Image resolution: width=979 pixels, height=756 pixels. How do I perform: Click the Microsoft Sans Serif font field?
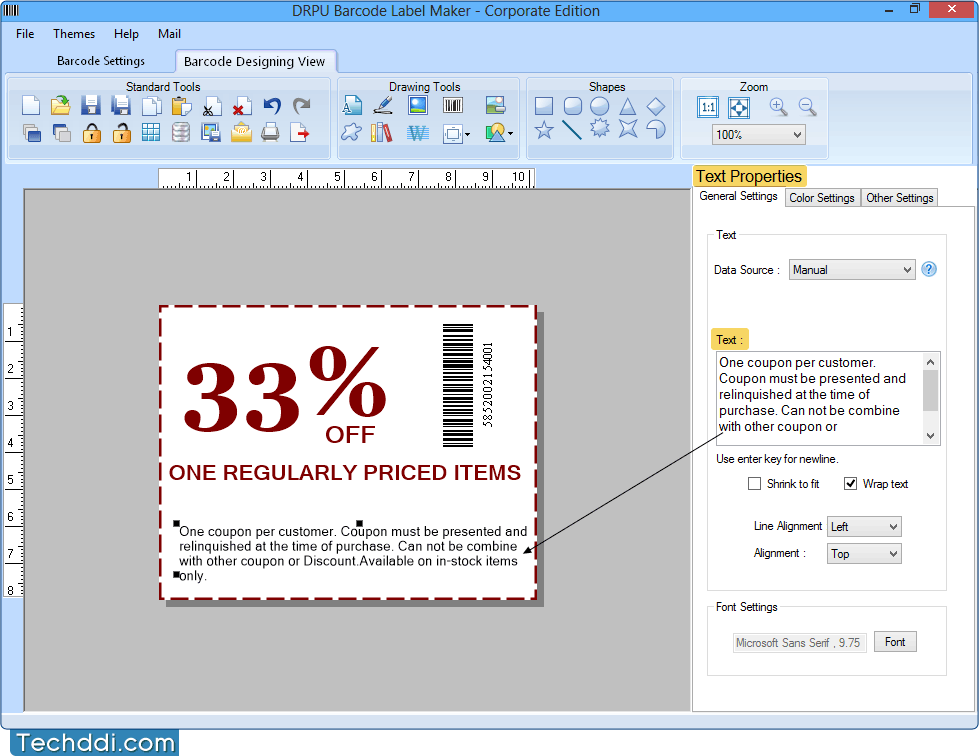799,642
